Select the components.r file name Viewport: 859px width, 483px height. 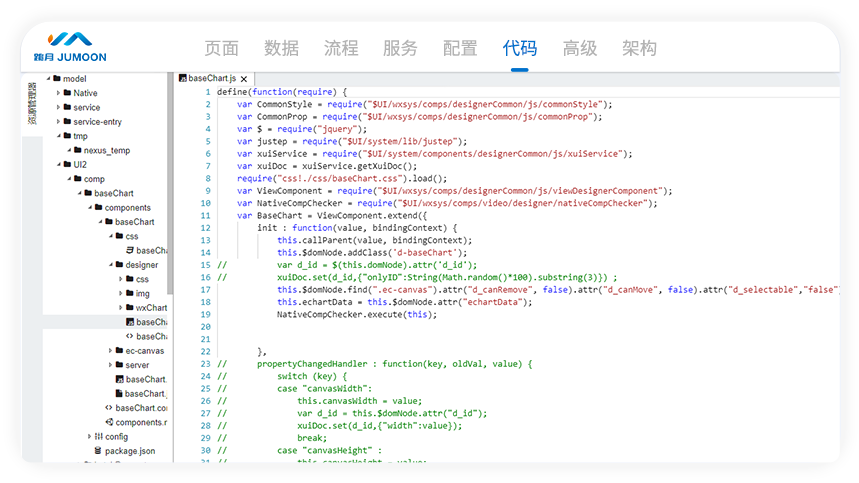coord(141,422)
